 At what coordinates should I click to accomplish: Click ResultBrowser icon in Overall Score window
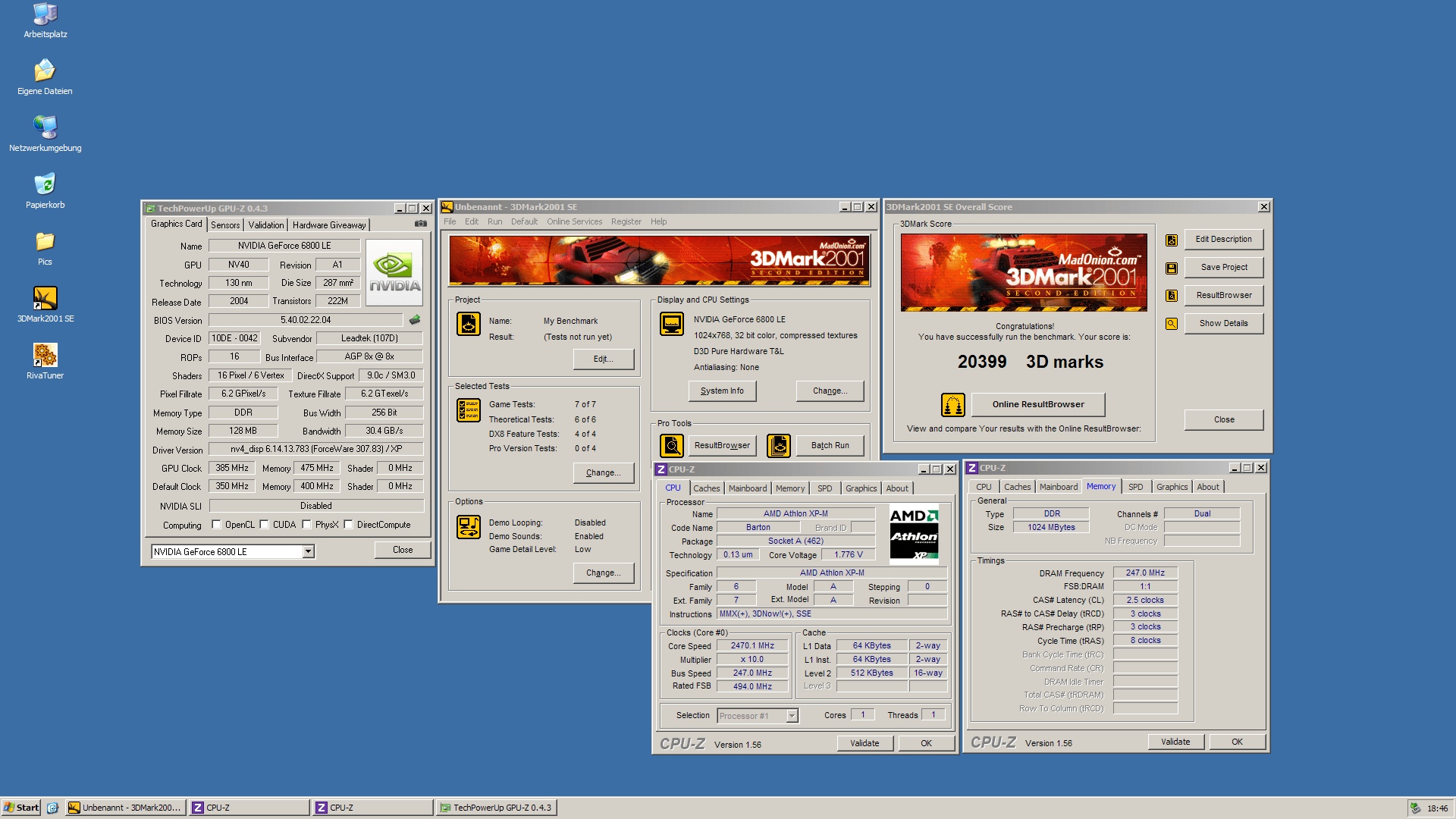1172,296
